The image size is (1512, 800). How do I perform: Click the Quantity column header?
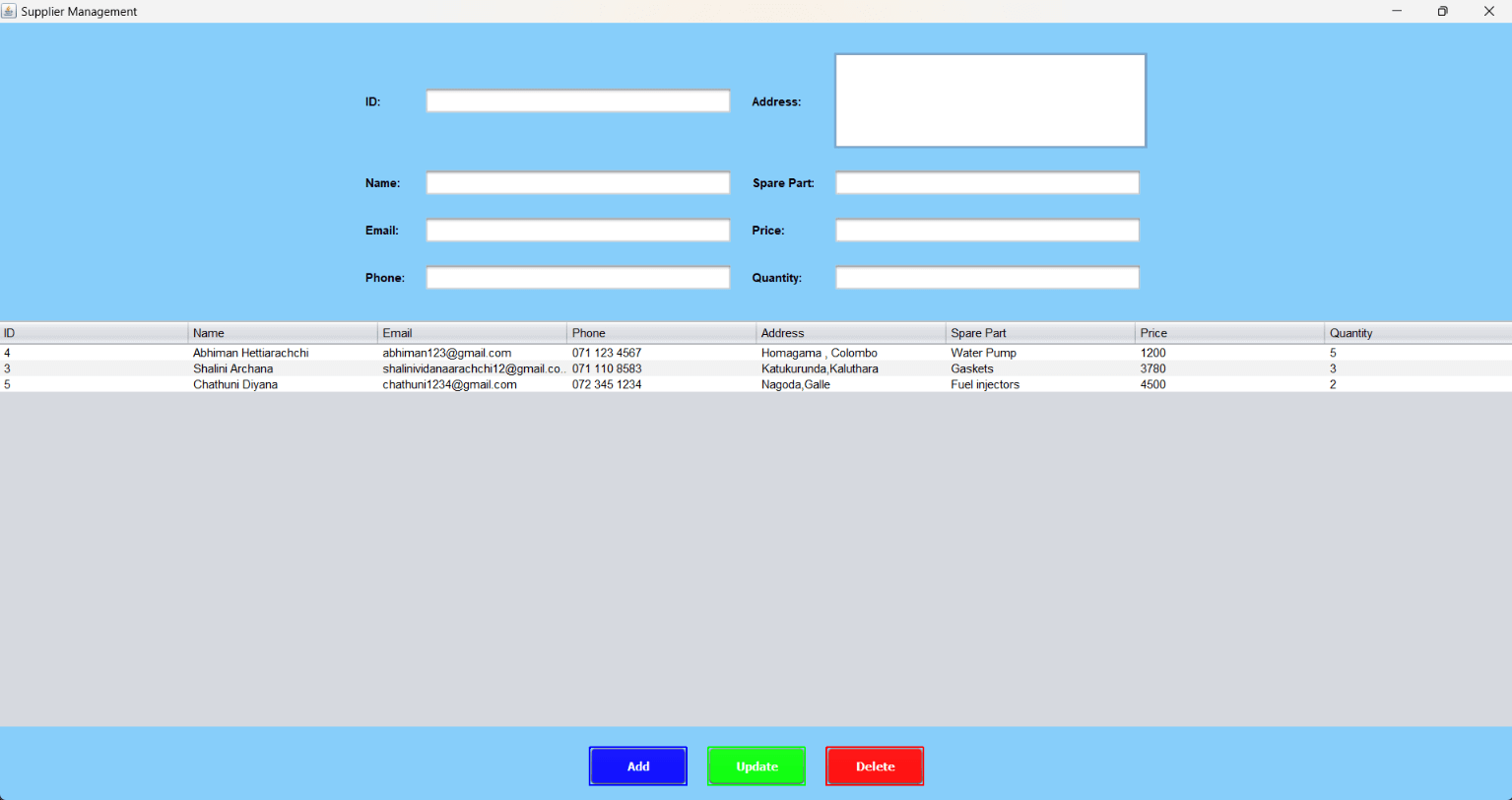(x=1415, y=332)
